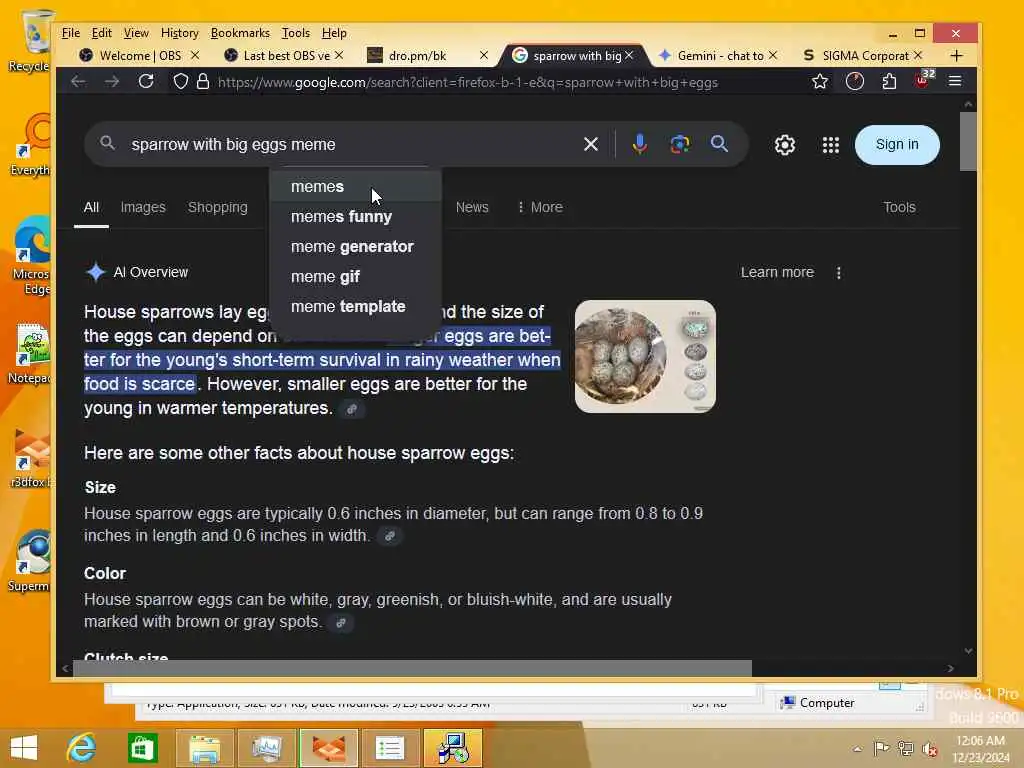Choose the 'memes funny' suggestion
This screenshot has height=768, width=1024.
tap(355, 217)
